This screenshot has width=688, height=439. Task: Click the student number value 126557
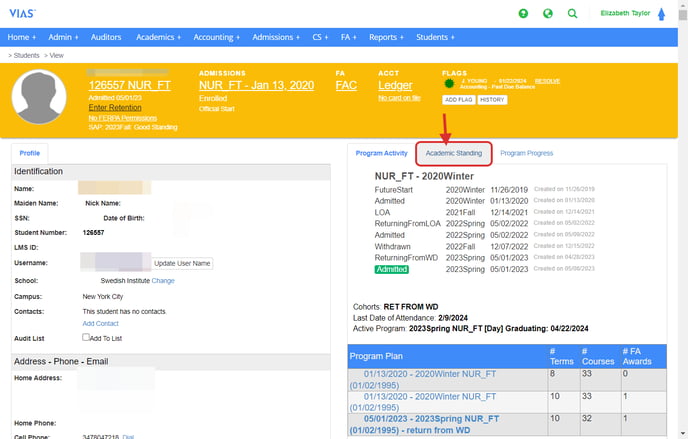(x=93, y=232)
